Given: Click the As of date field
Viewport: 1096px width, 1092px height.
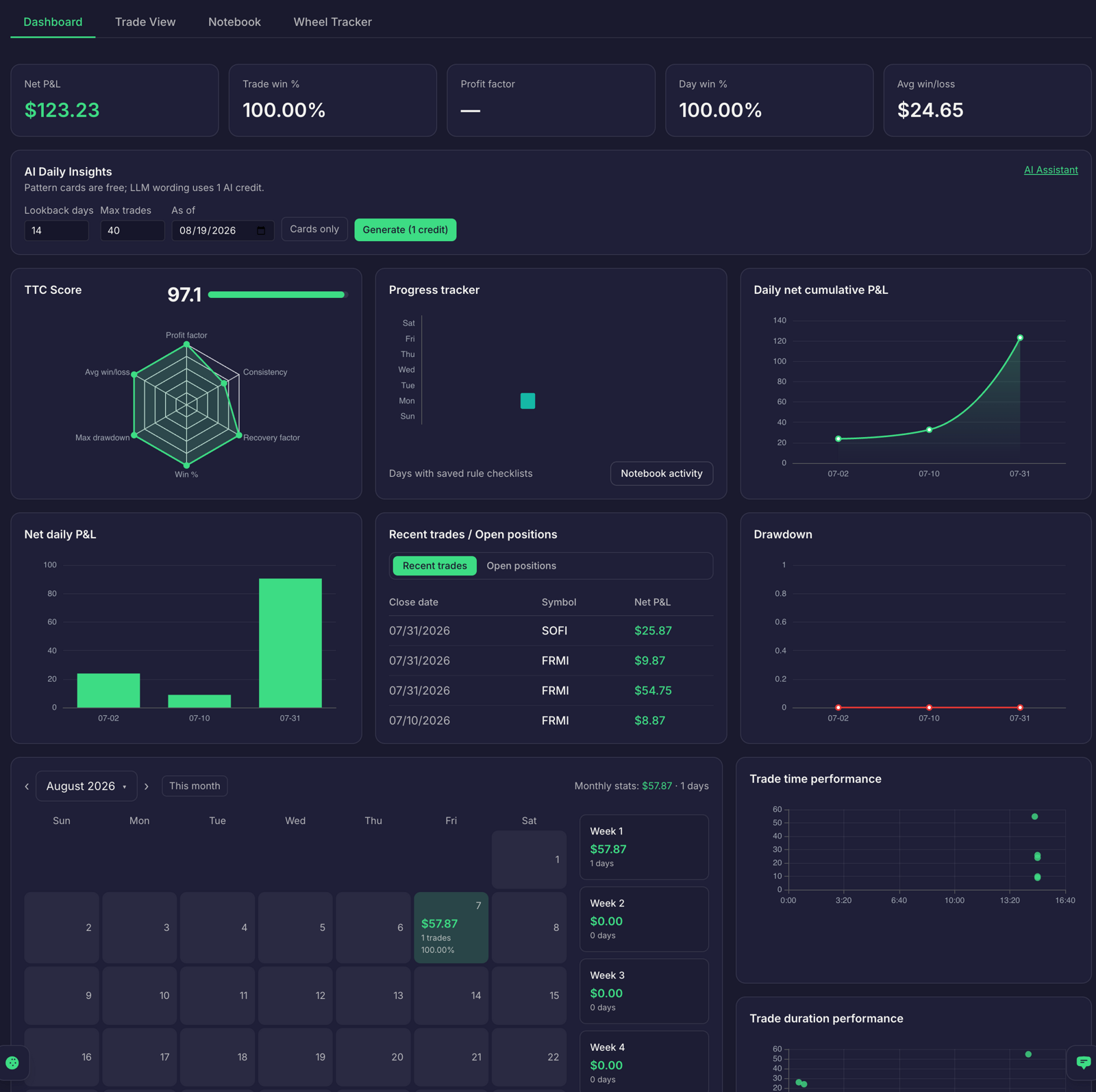Looking at the screenshot, I should (x=223, y=231).
